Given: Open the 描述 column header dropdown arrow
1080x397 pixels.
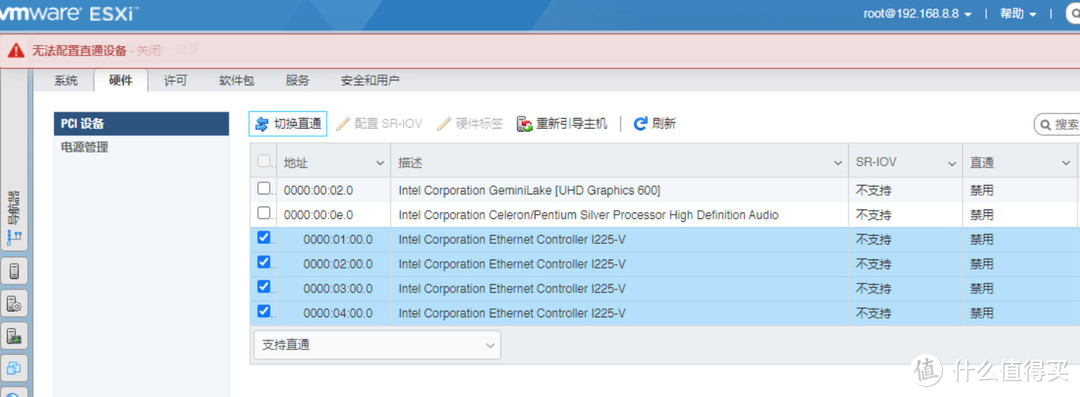Looking at the screenshot, I should point(838,163).
